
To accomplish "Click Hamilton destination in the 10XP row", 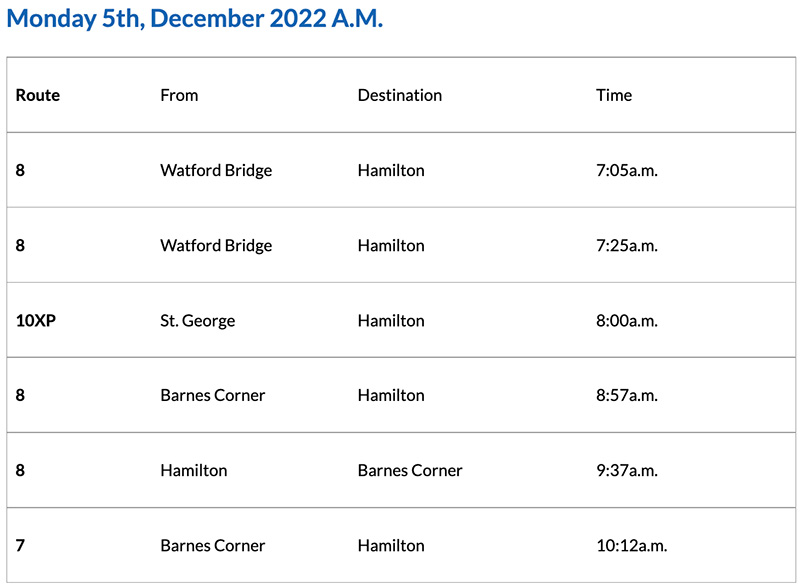I will (x=391, y=320).
